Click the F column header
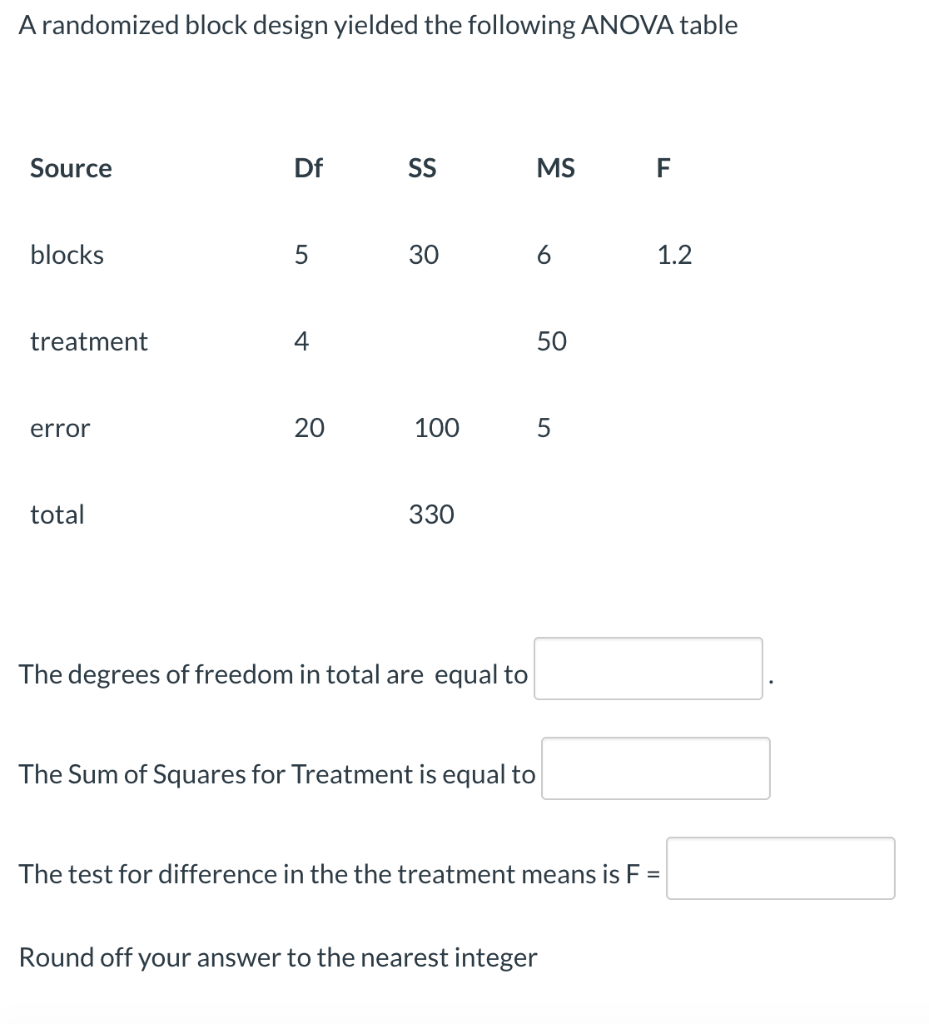The height and width of the screenshot is (1024, 929). pos(662,168)
